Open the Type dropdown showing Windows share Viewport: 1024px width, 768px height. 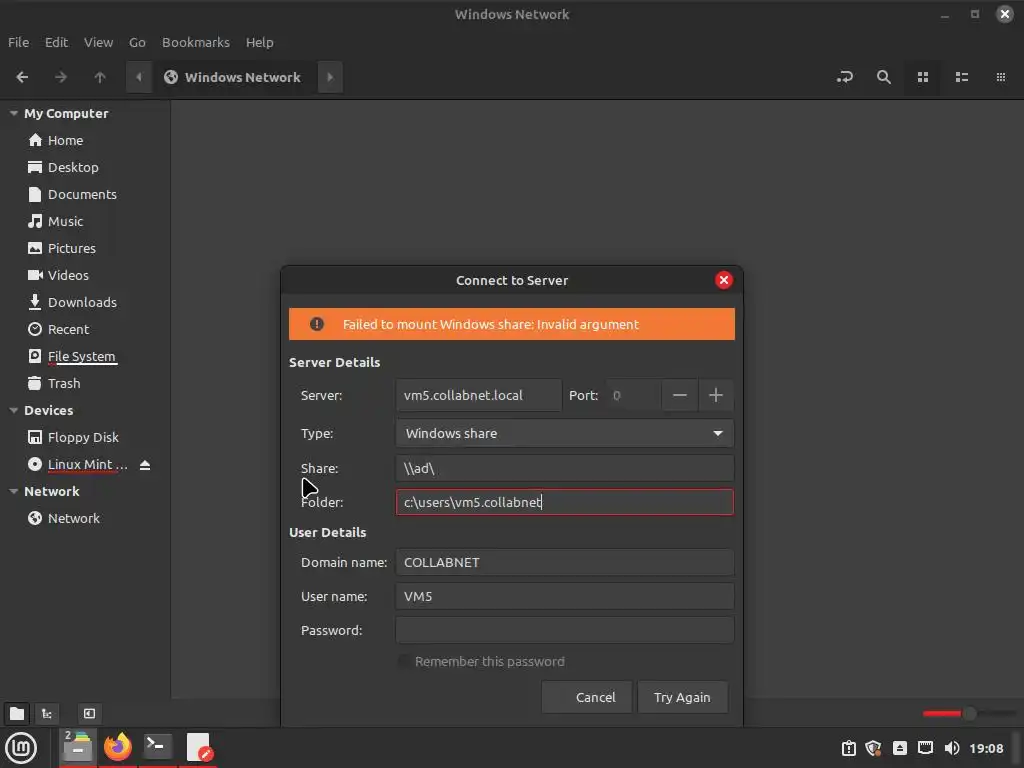pyautogui.click(x=564, y=434)
